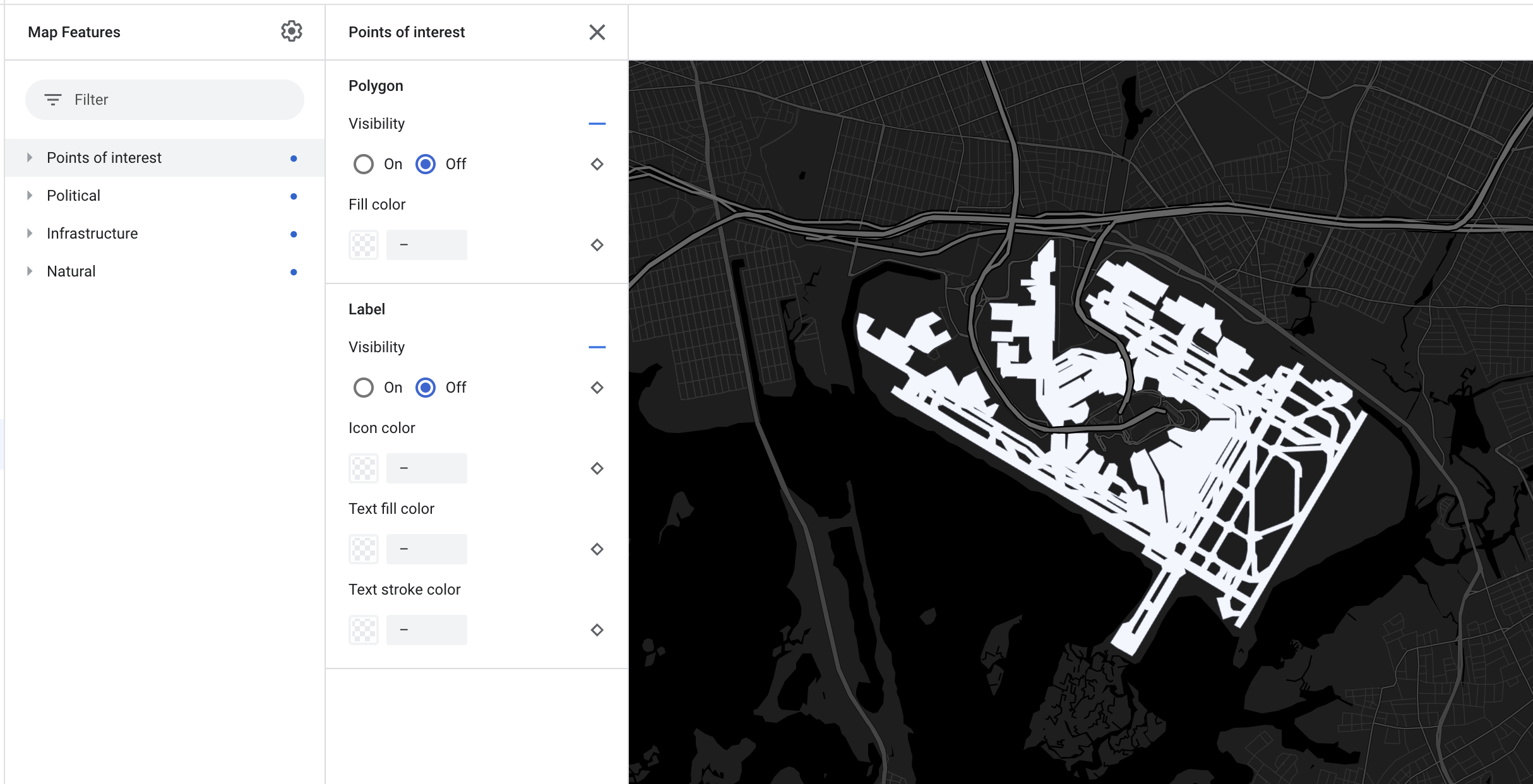Open the Fill color swatch

[x=364, y=245]
